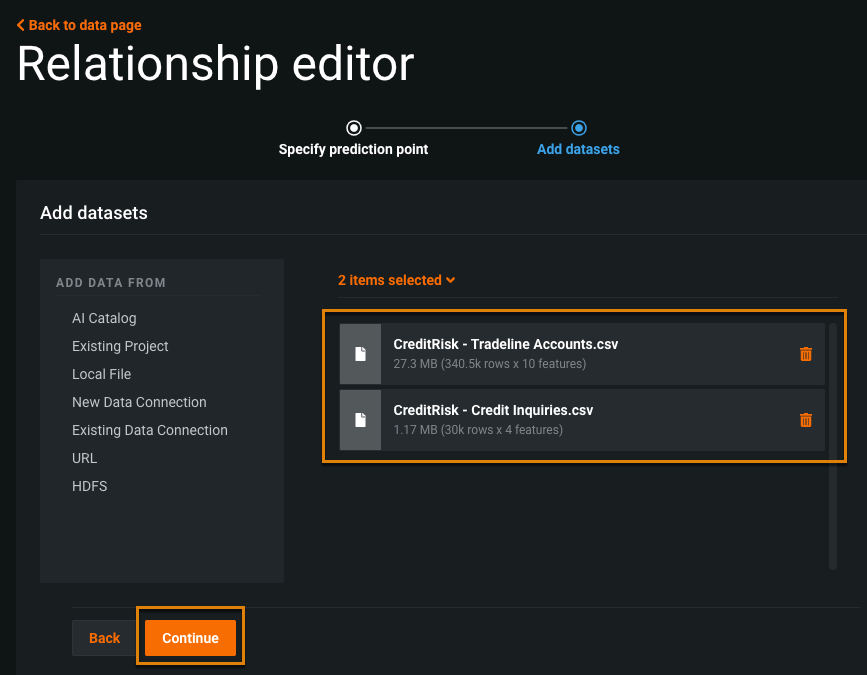Go back via Back to data page link

coord(85,25)
